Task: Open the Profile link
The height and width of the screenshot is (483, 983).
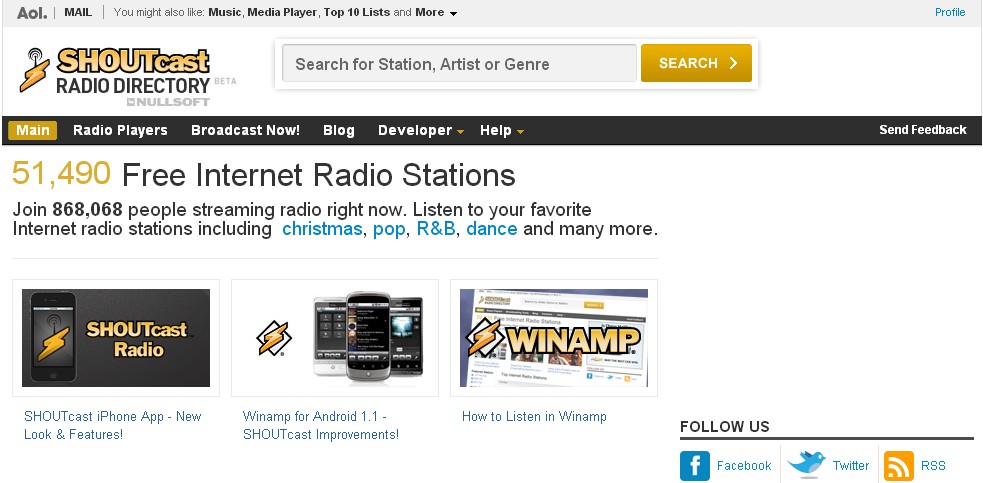Action: click(x=950, y=12)
